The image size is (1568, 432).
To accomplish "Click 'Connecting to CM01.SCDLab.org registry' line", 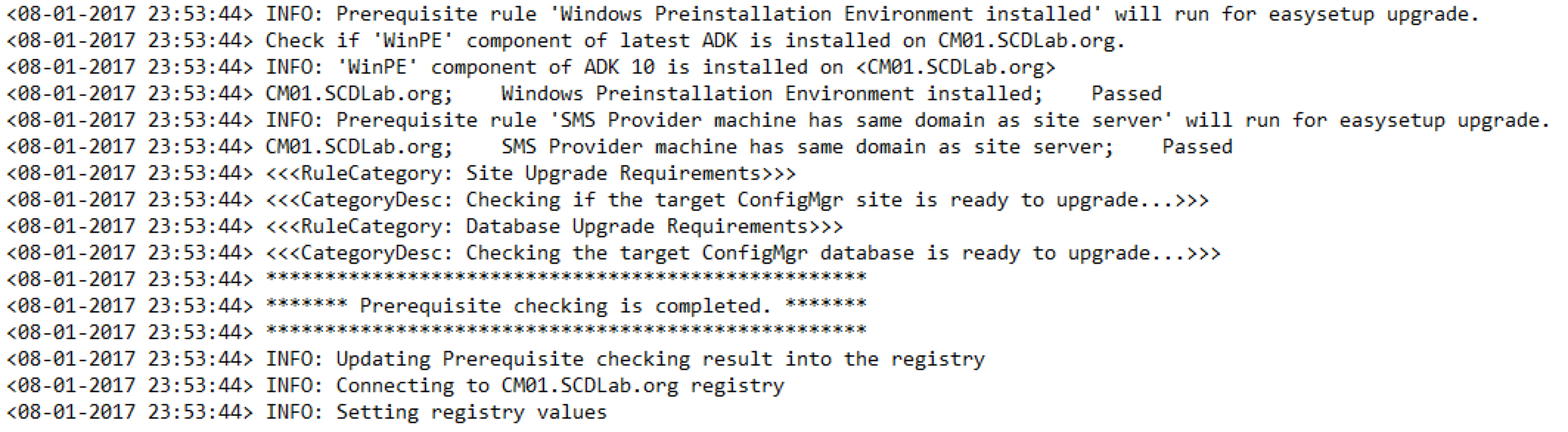I will (395, 386).
